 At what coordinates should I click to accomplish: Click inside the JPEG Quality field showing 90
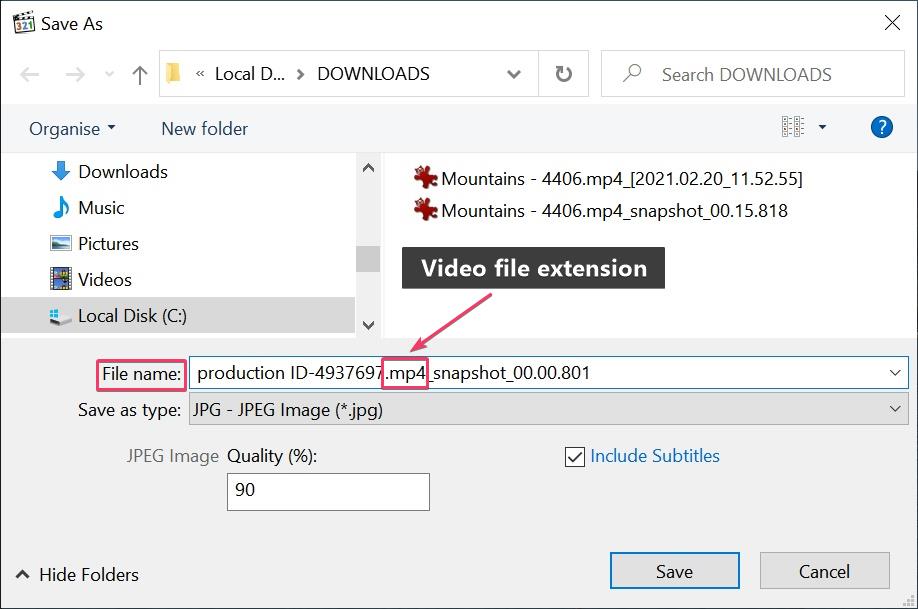coord(330,491)
